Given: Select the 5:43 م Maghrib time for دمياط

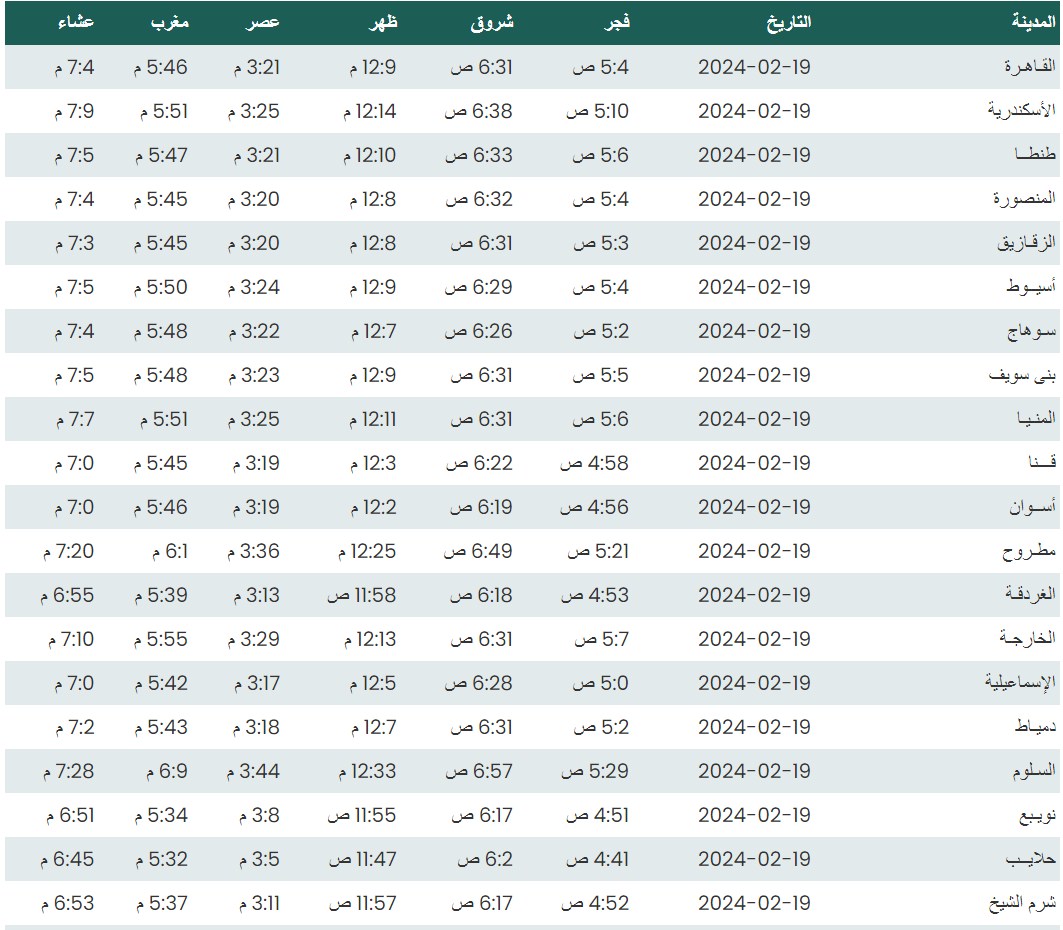Looking at the screenshot, I should click(x=160, y=727).
